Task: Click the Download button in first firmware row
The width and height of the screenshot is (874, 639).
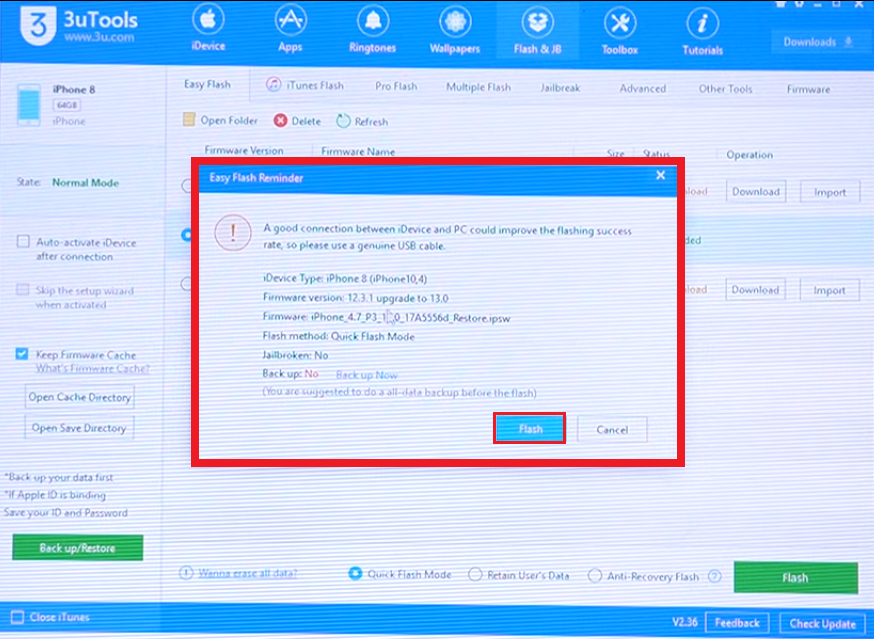Action: coord(756,191)
